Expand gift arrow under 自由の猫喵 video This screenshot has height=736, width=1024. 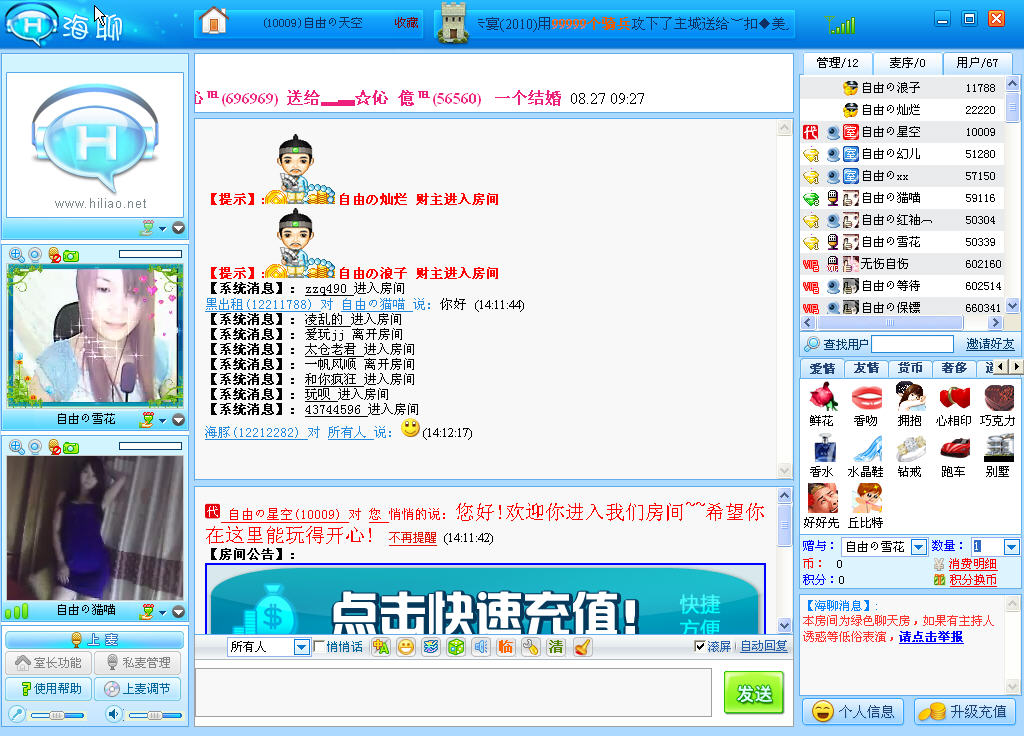point(163,612)
